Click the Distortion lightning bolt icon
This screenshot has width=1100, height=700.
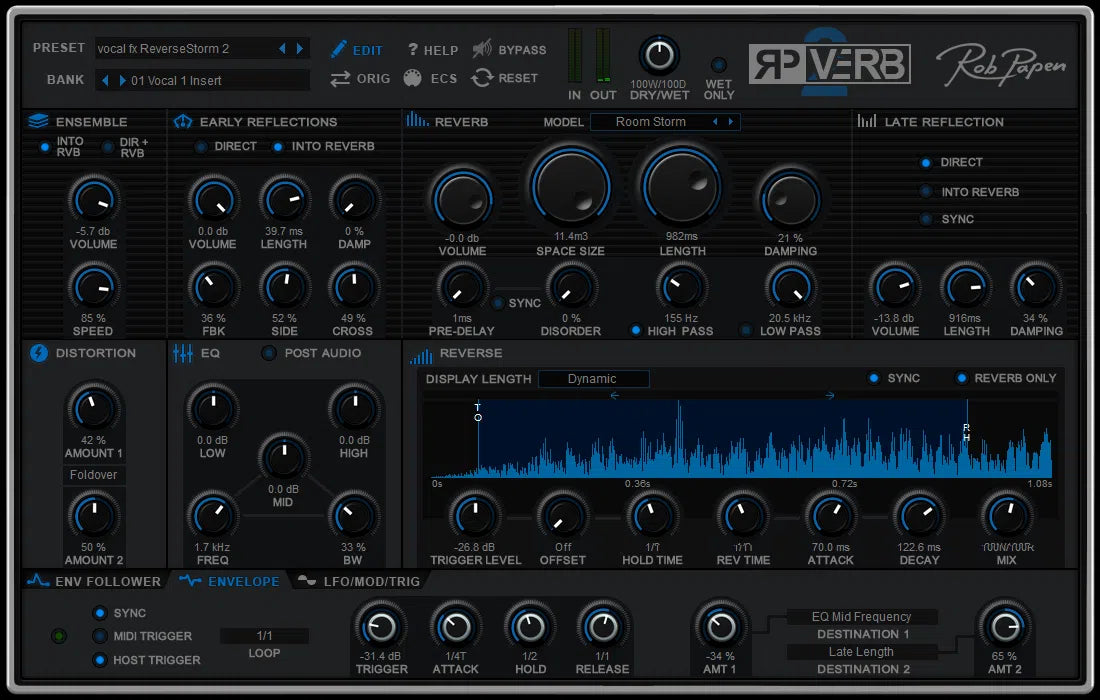pos(36,352)
